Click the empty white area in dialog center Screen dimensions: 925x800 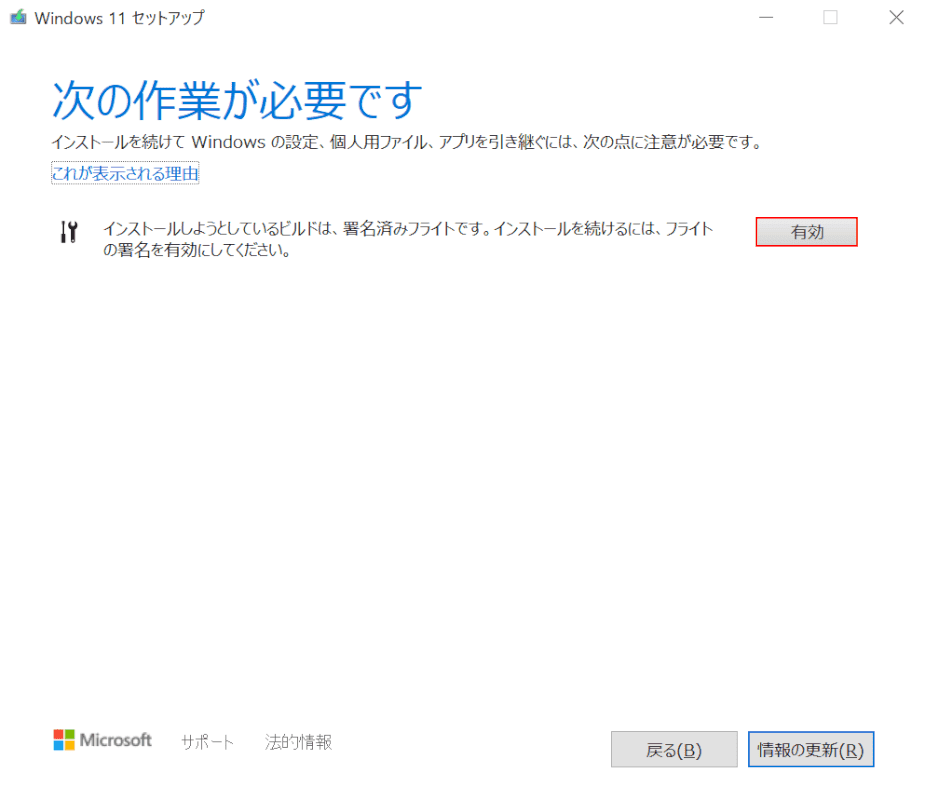(x=460, y=480)
